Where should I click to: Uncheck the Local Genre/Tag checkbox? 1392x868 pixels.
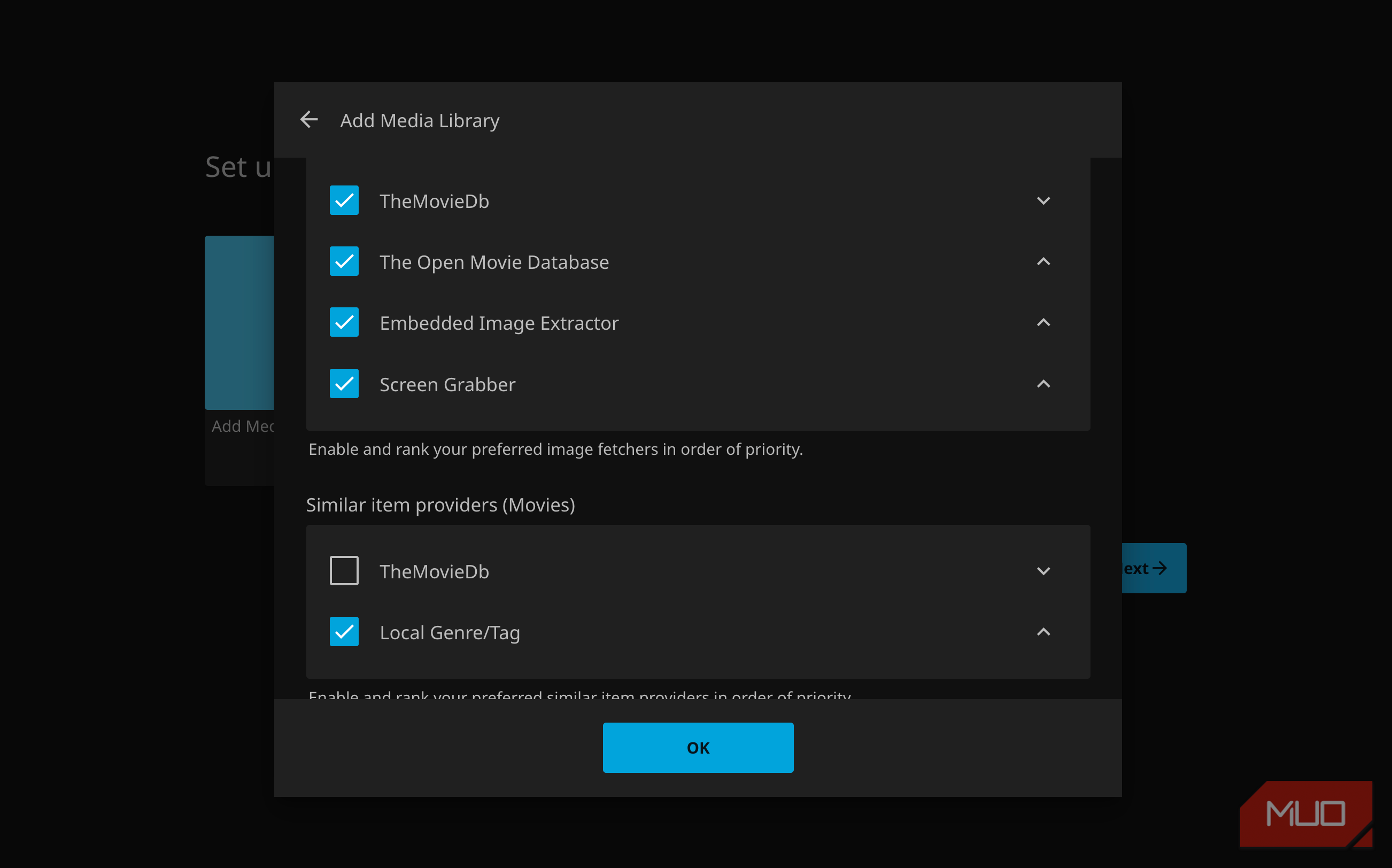344,631
